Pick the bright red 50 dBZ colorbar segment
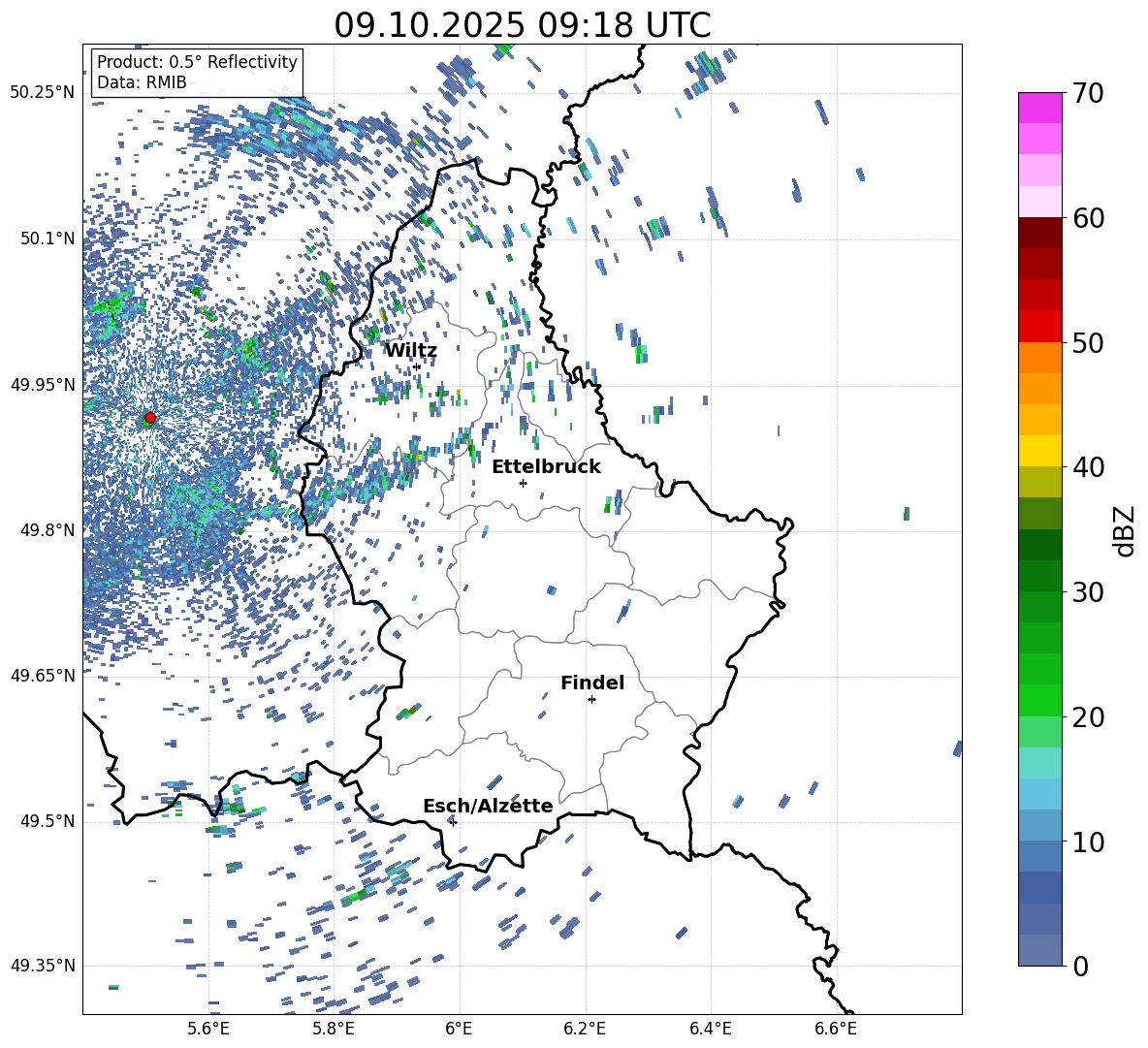Image resolution: width=1148 pixels, height=1048 pixels. 1040,326
